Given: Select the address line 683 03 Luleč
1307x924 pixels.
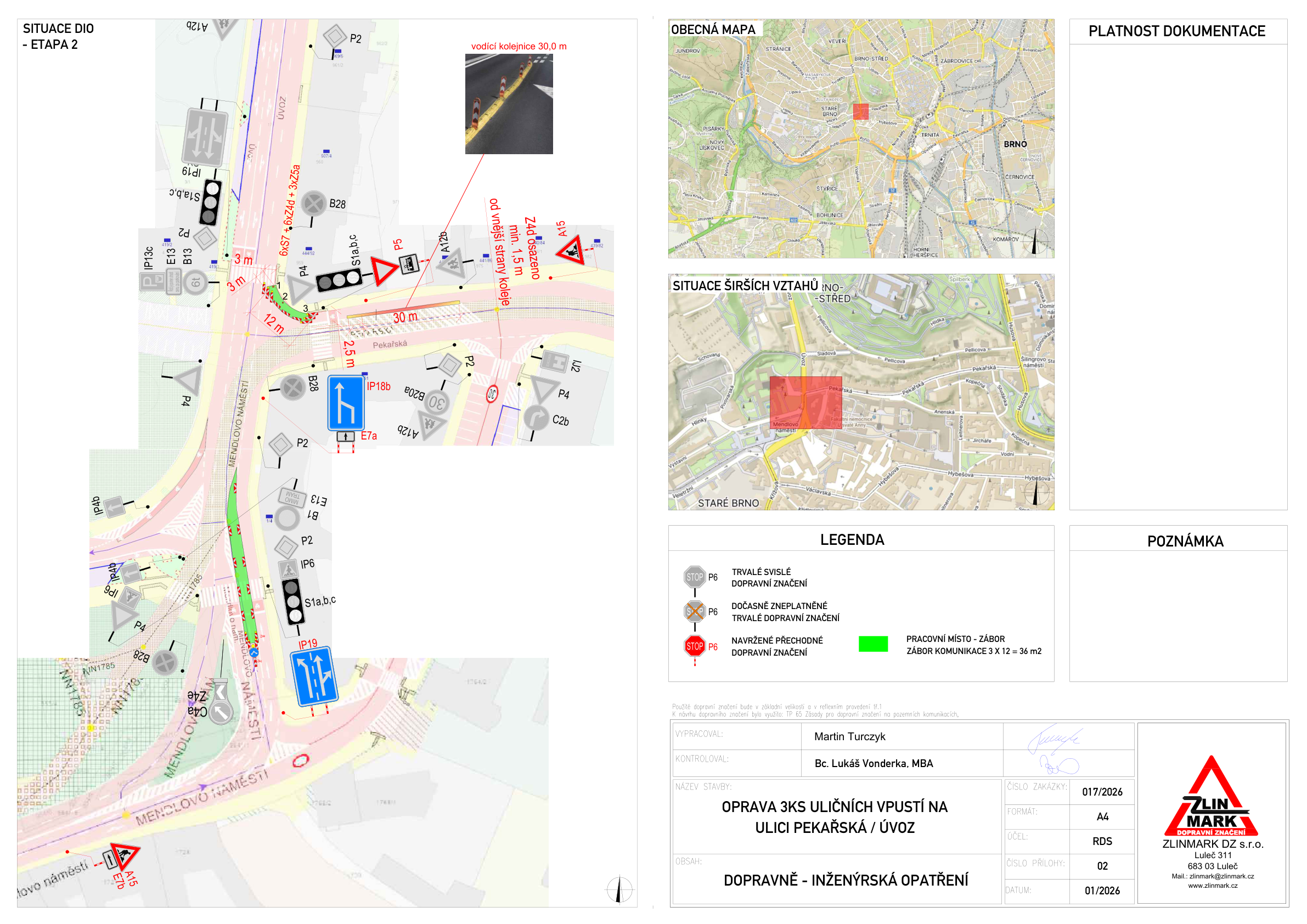Looking at the screenshot, I should (x=1213, y=866).
